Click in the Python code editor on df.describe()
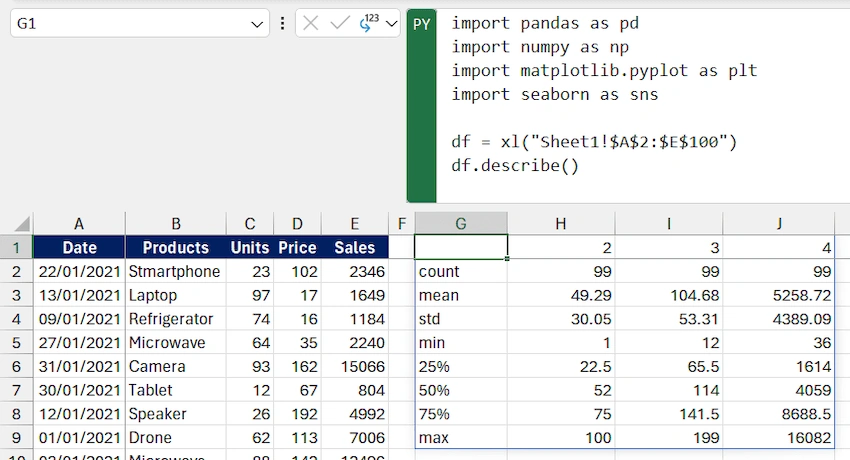850x460 pixels. pyautogui.click(x=515, y=165)
